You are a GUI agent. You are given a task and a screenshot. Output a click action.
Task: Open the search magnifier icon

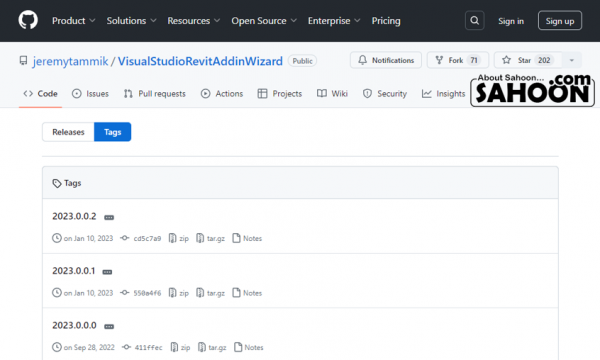[474, 20]
